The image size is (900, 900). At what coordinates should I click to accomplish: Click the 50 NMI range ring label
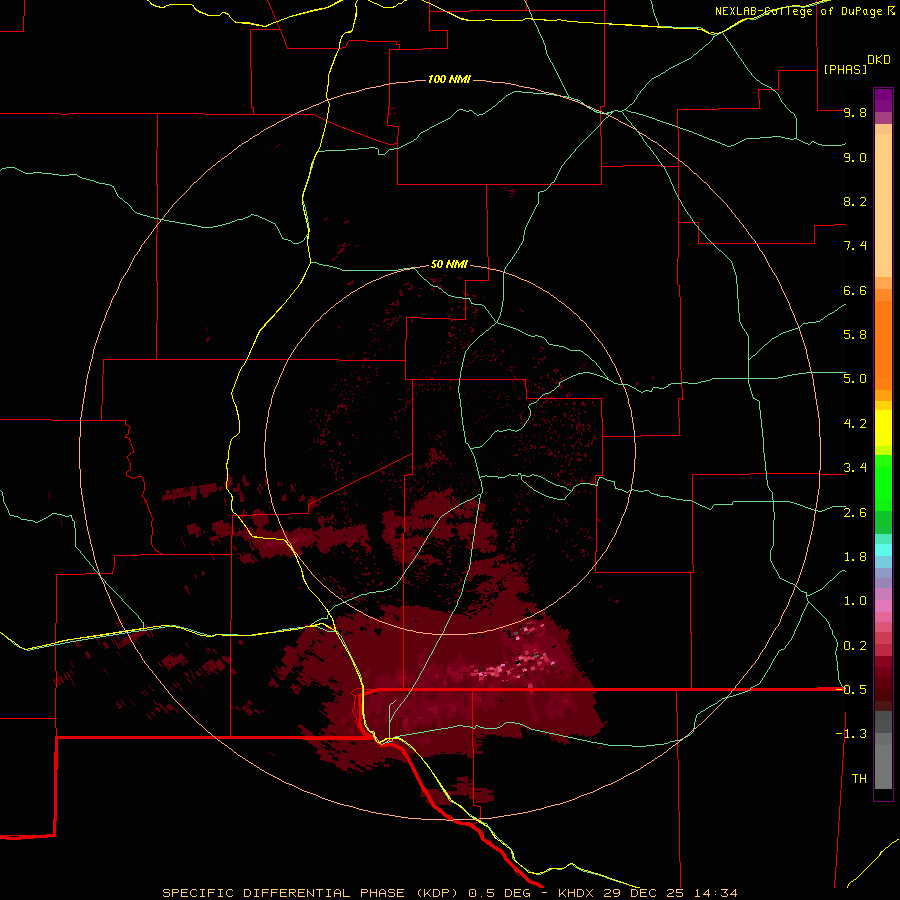click(x=449, y=264)
